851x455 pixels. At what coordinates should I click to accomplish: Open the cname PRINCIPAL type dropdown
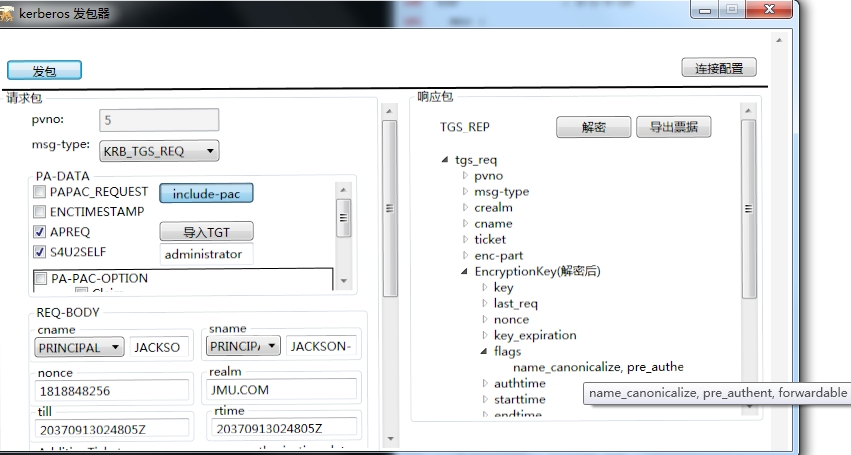[x=80, y=347]
